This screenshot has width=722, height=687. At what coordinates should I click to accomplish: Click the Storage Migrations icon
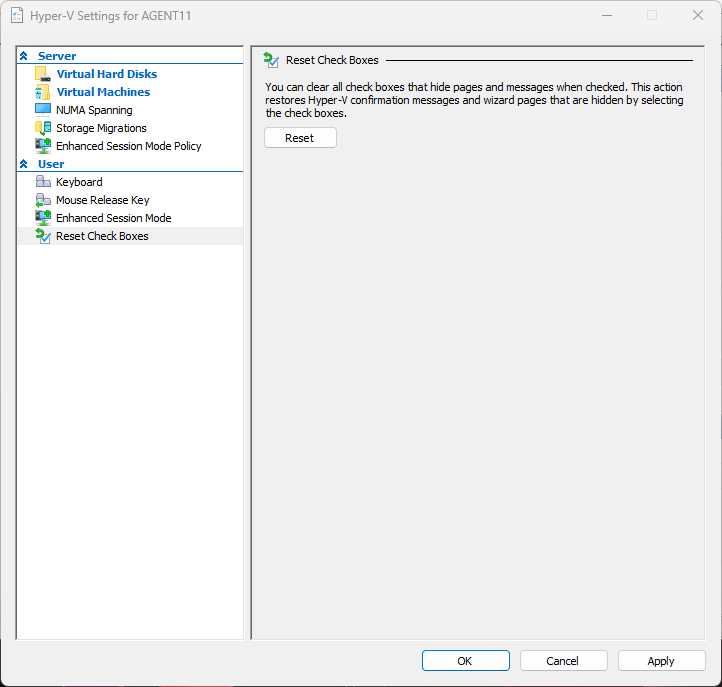42,128
